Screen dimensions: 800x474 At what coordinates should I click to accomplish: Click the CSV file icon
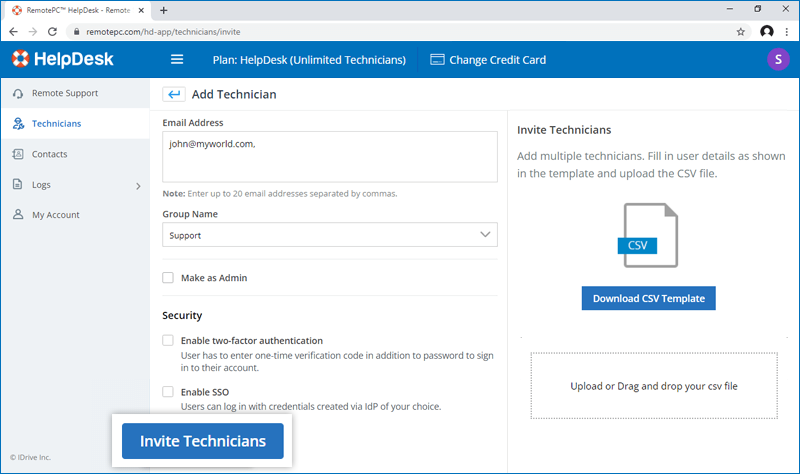pyautogui.click(x=650, y=236)
